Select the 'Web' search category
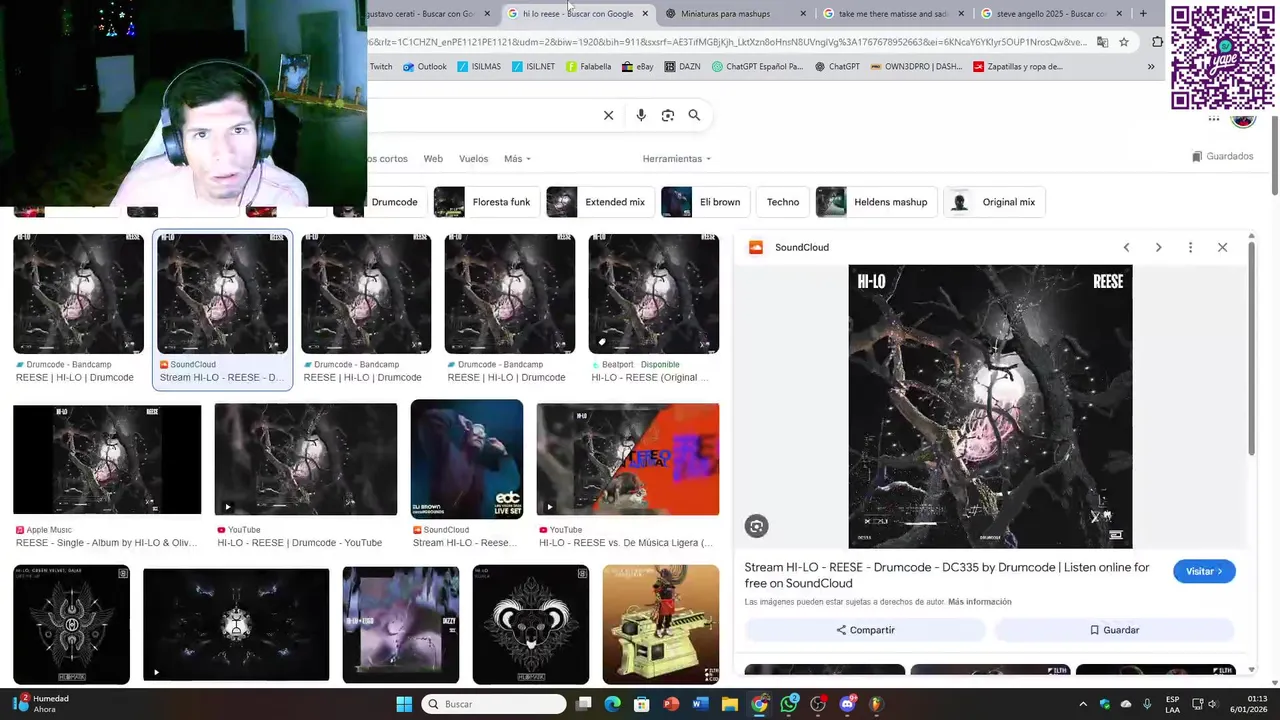The height and width of the screenshot is (720, 1280). pyautogui.click(x=433, y=159)
